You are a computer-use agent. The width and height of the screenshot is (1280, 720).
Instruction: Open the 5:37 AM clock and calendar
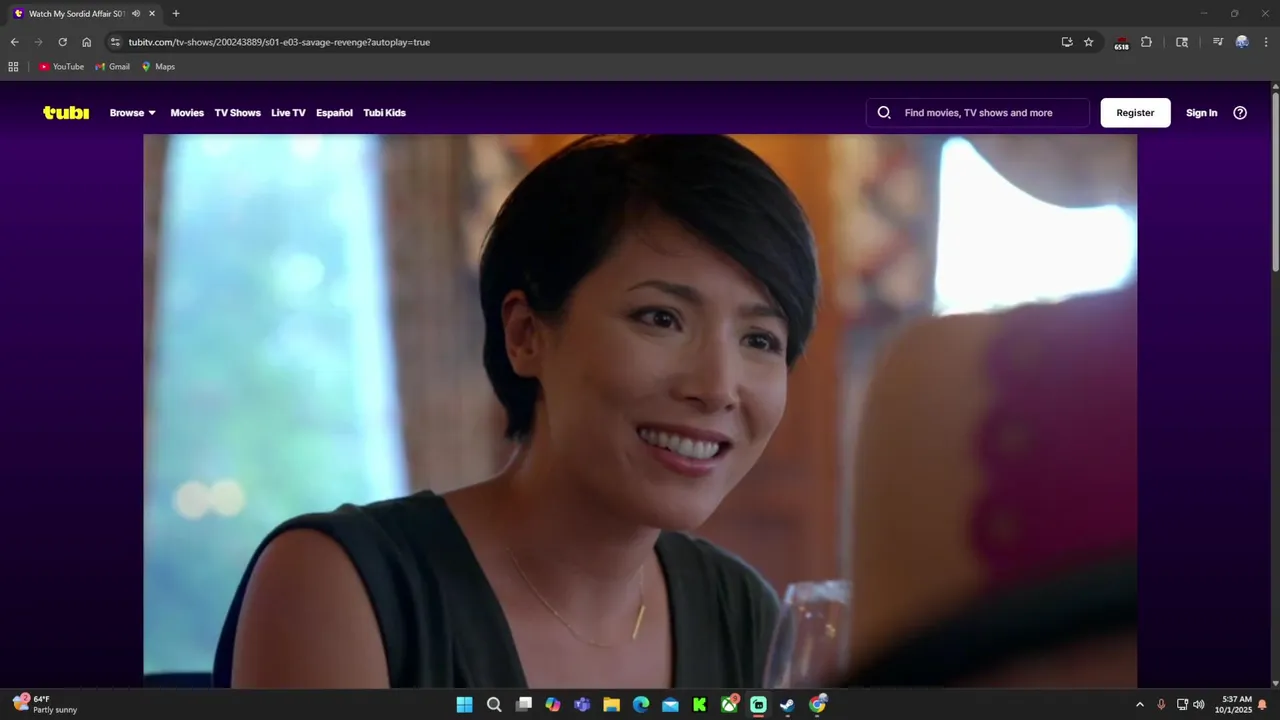(x=1237, y=705)
